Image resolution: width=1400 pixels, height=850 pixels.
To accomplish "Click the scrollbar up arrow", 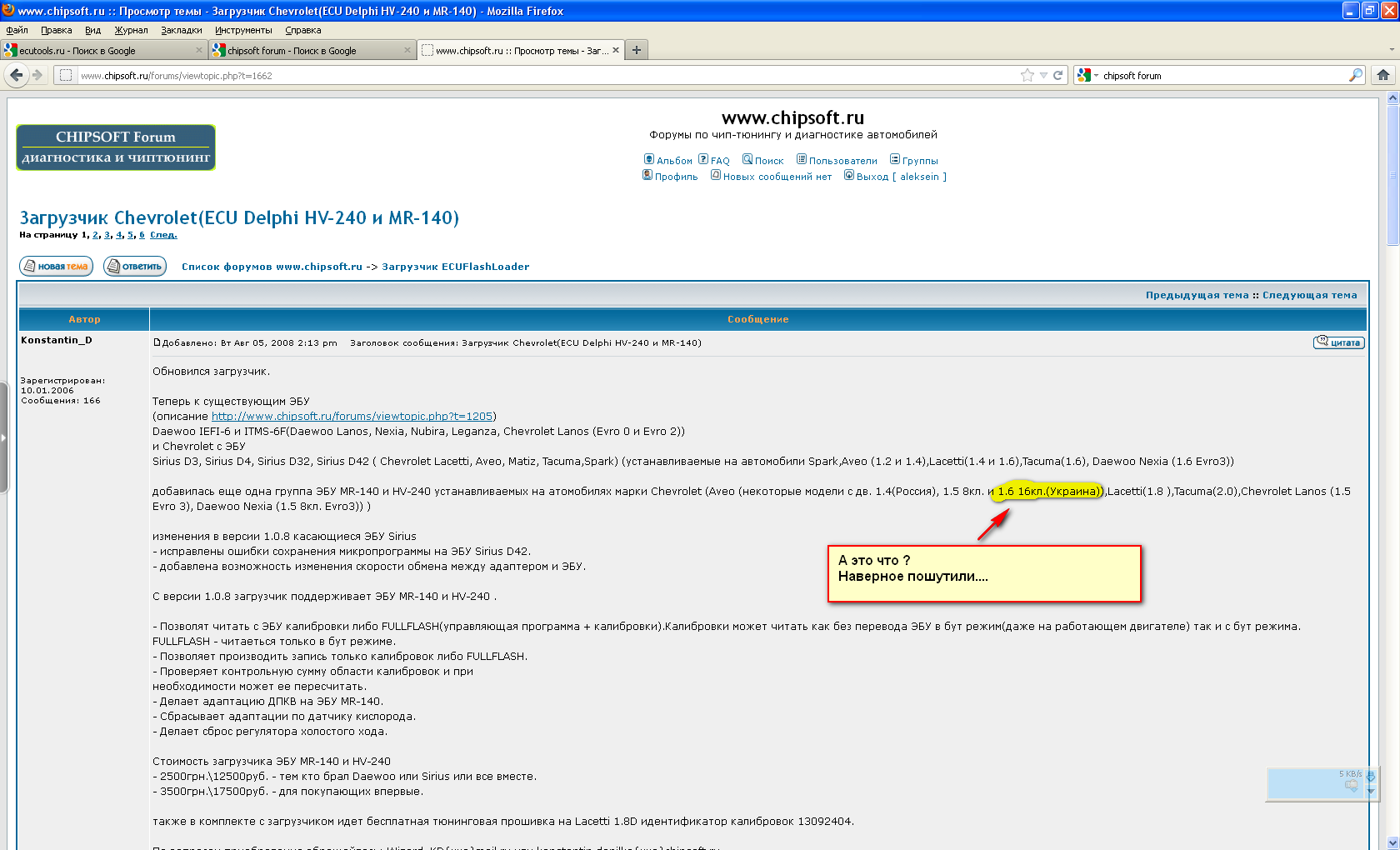I will 1392,97.
